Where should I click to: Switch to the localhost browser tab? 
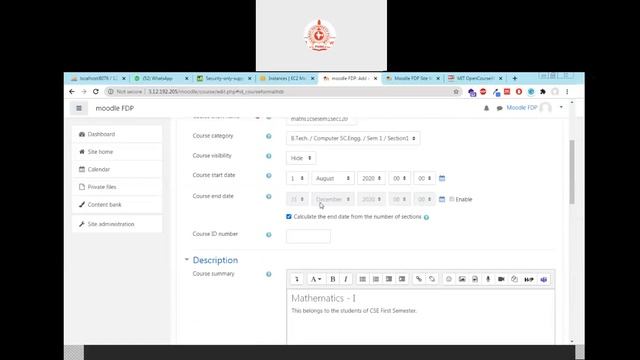tap(98, 78)
